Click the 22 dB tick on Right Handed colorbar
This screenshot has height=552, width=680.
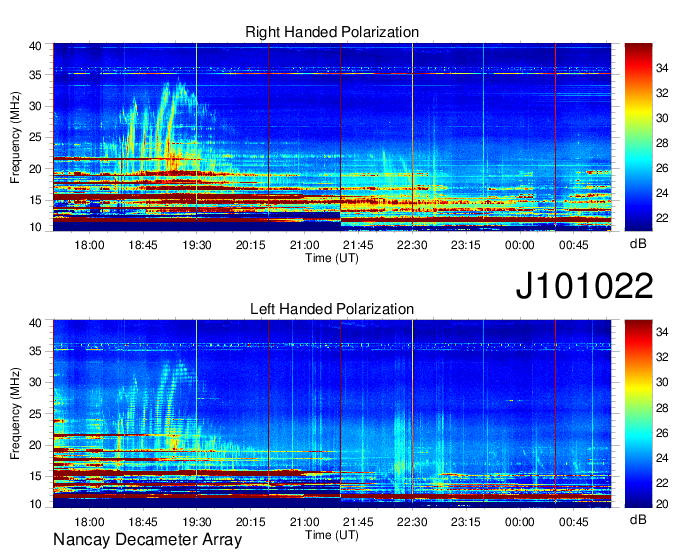tap(662, 218)
